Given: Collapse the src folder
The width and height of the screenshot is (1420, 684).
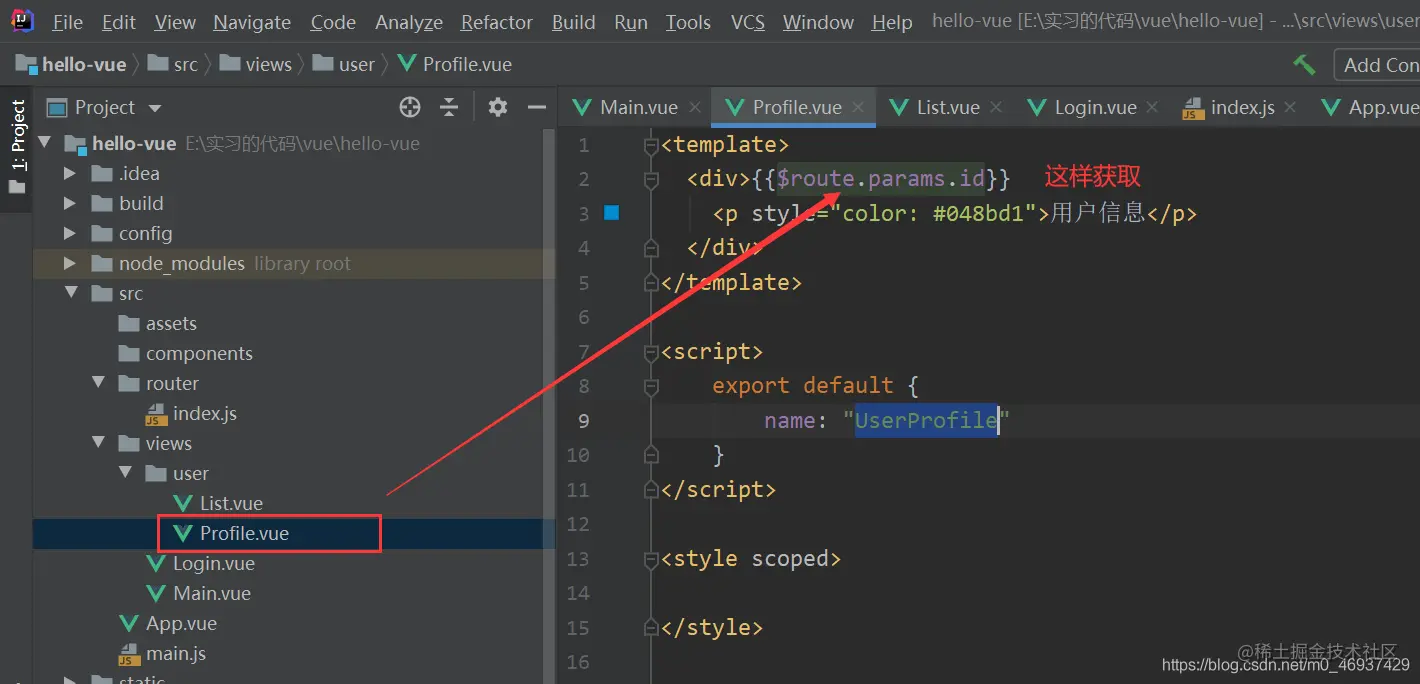Looking at the screenshot, I should 70,294.
